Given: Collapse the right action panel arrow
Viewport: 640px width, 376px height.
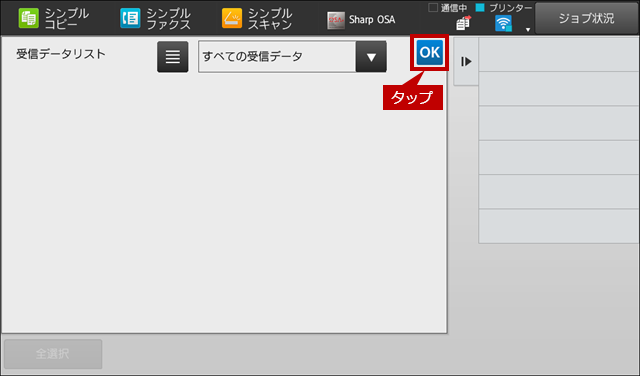Looking at the screenshot, I should click(x=466, y=62).
